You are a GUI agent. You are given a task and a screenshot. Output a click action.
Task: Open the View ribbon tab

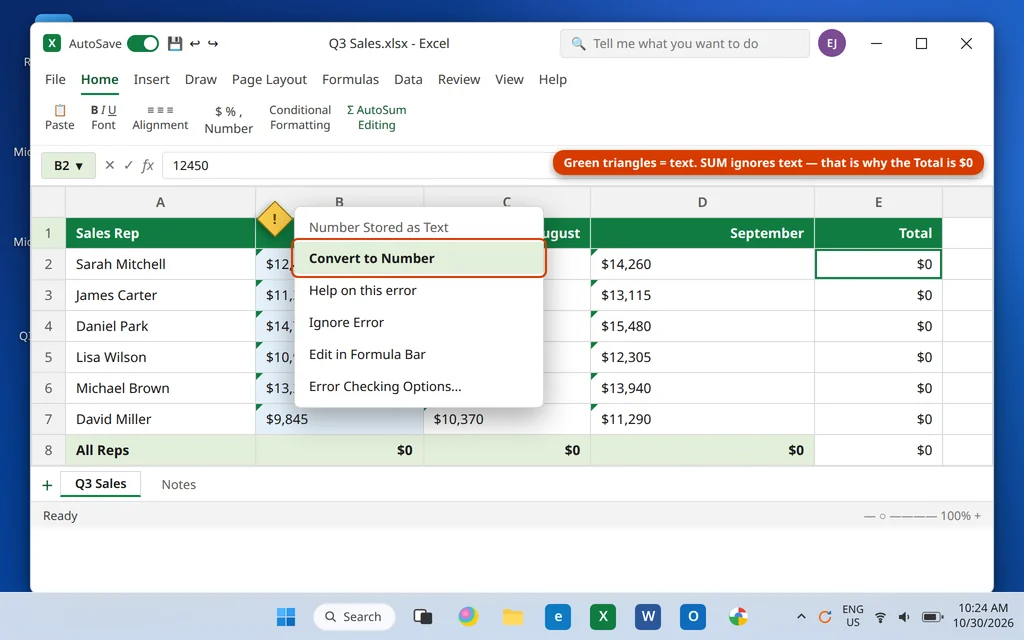[x=509, y=79]
